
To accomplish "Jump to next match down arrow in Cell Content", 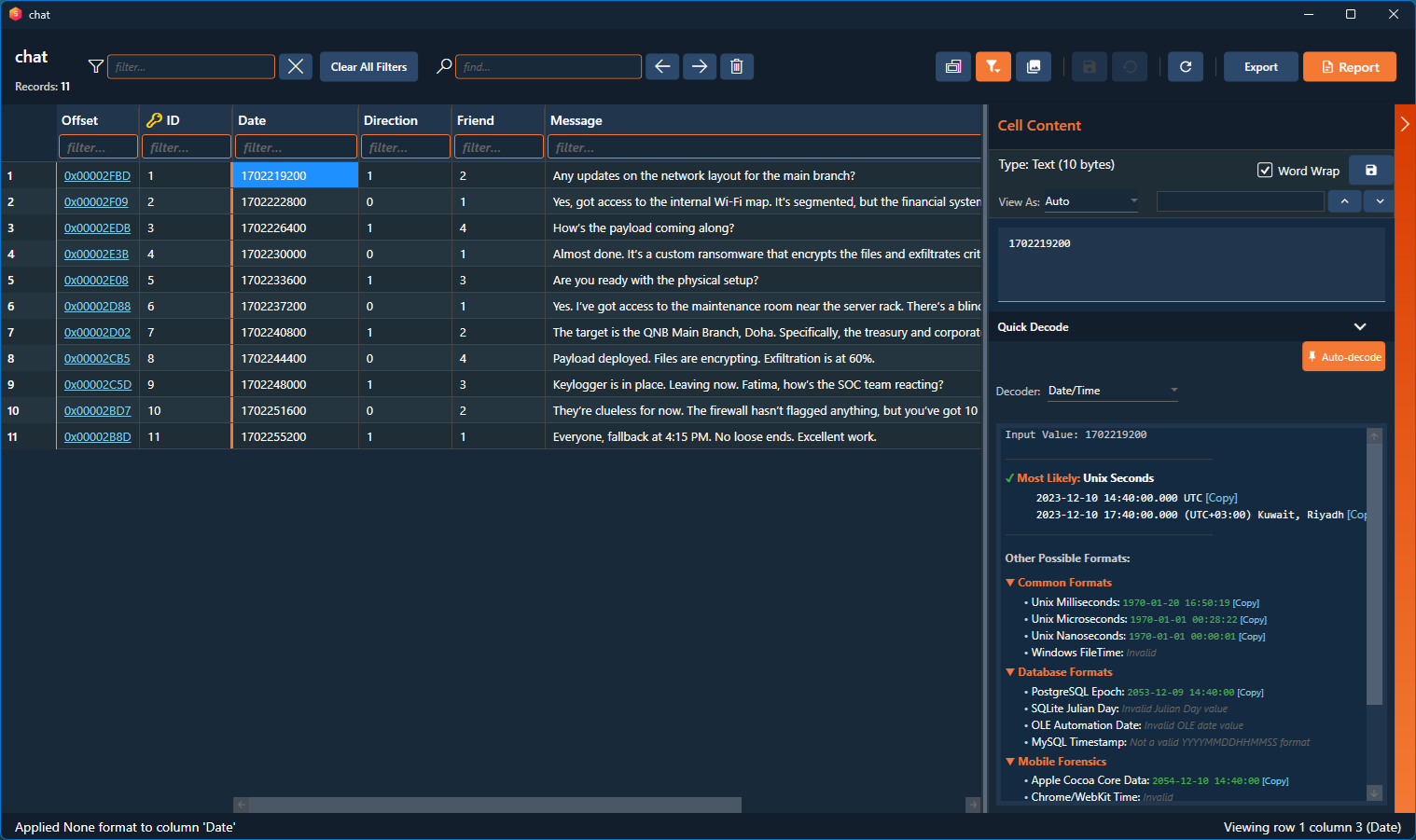I will (x=1380, y=201).
